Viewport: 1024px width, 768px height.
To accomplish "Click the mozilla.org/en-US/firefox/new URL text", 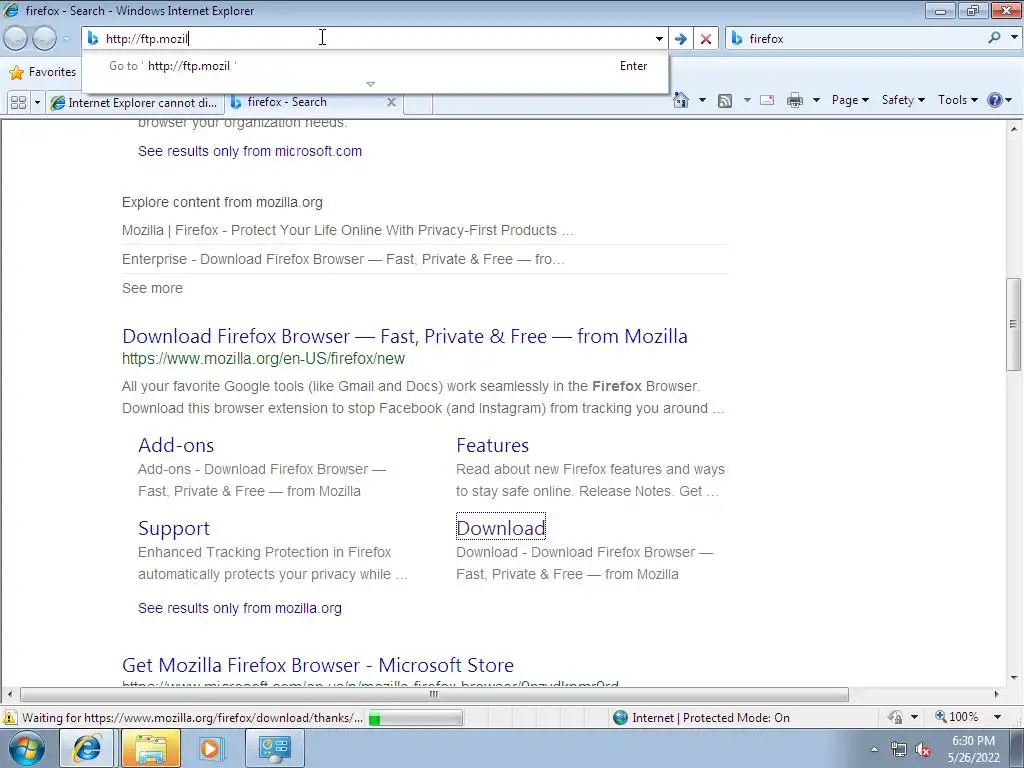I will [x=263, y=359].
